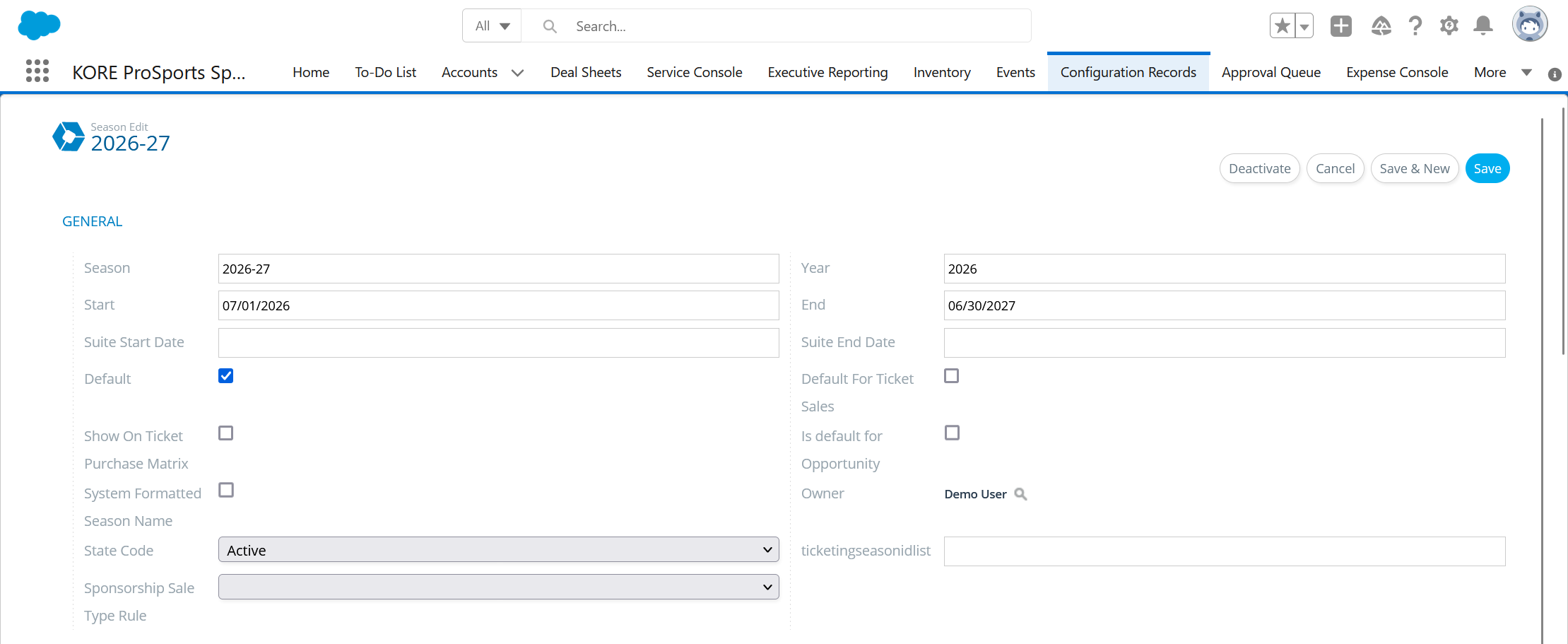Open the App Launcher grid icon

pos(37,71)
